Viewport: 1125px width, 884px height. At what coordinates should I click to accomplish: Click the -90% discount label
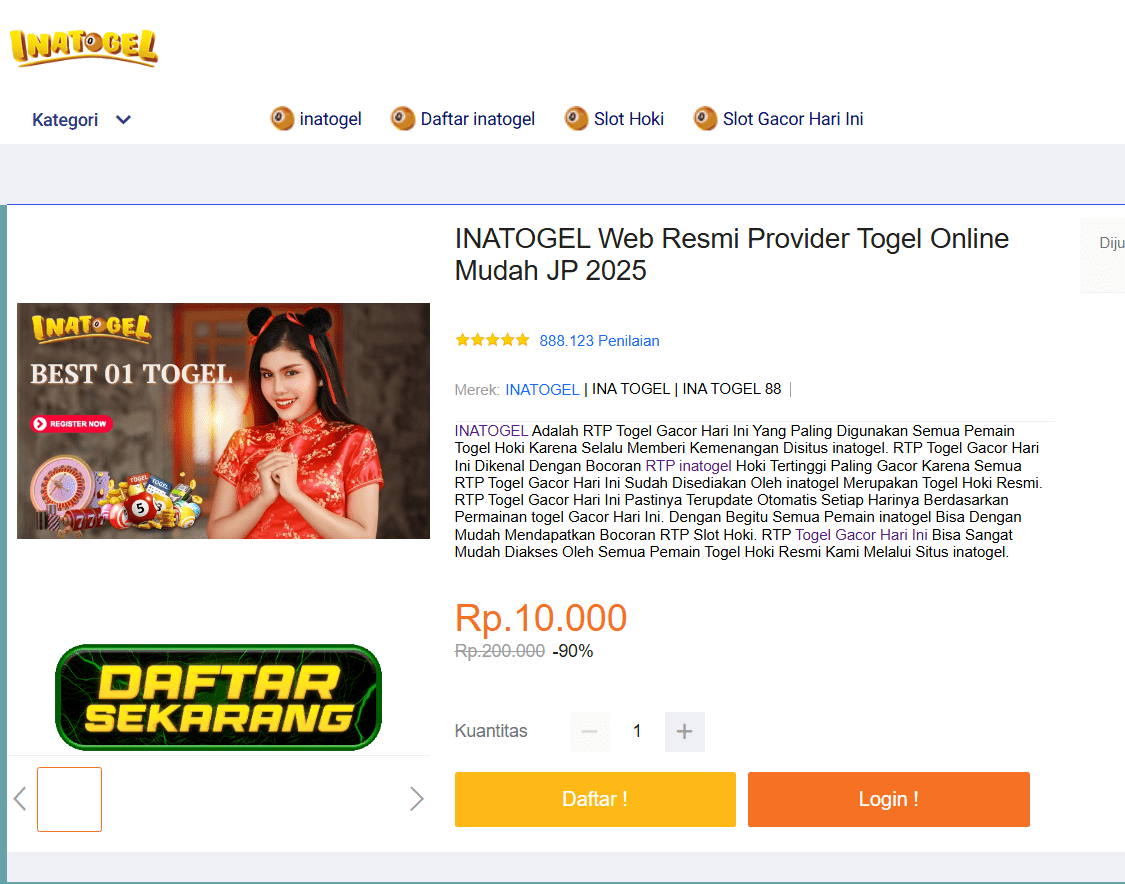[x=573, y=651]
